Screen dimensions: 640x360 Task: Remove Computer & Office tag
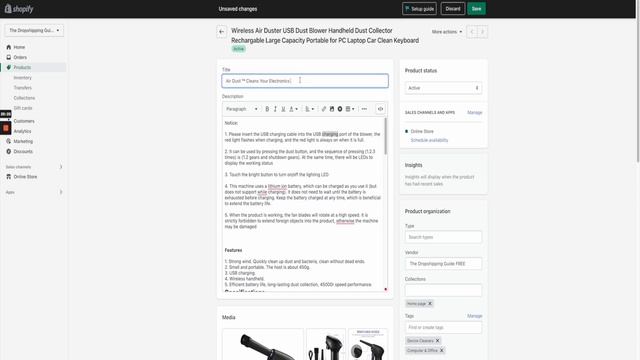(x=442, y=351)
